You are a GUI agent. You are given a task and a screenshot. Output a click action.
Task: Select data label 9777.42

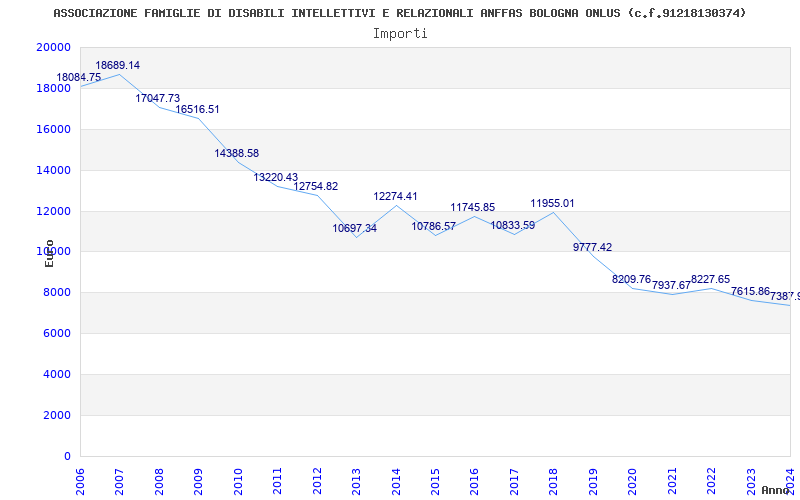(592, 247)
